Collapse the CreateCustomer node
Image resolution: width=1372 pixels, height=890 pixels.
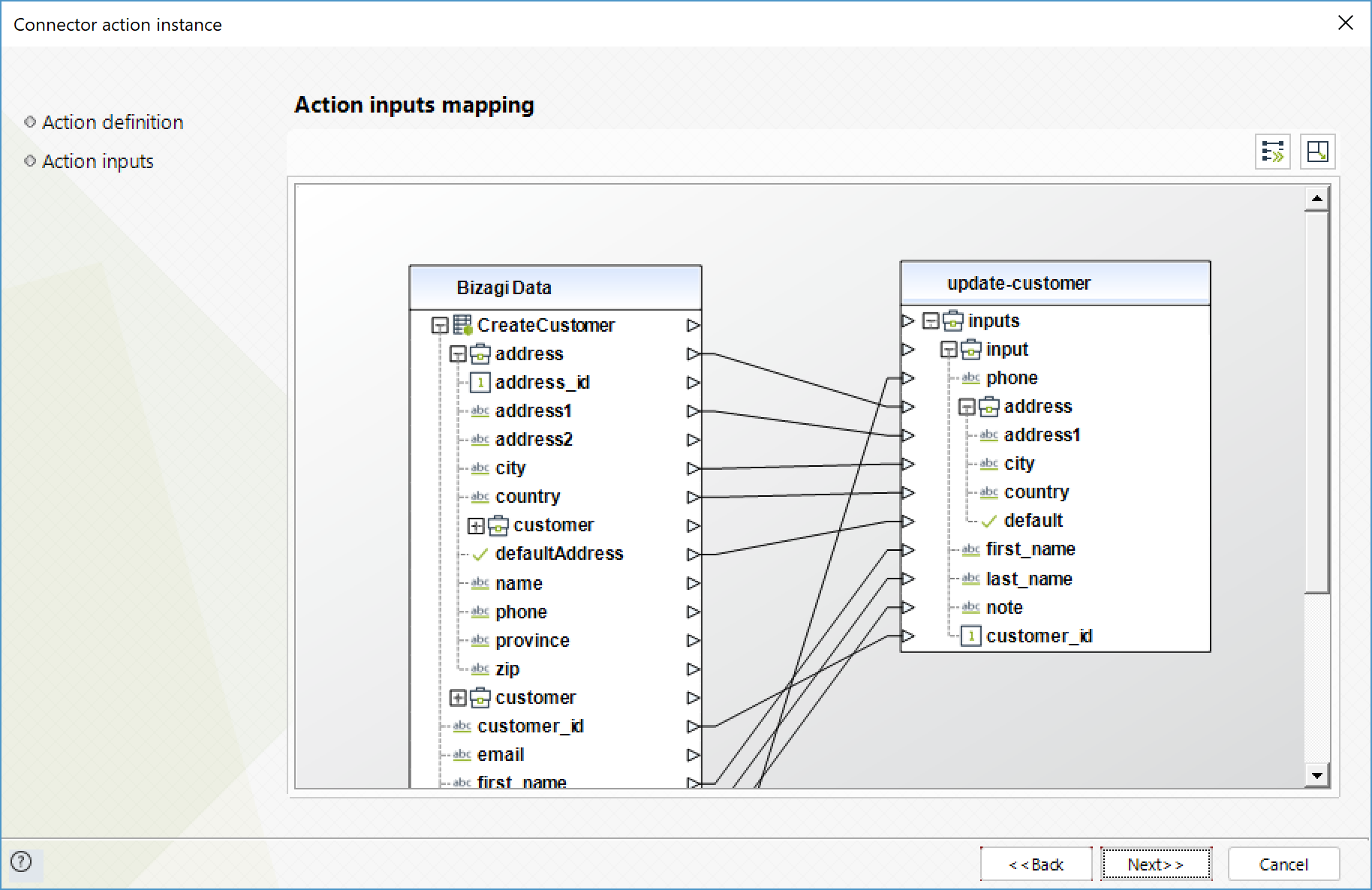(440, 326)
